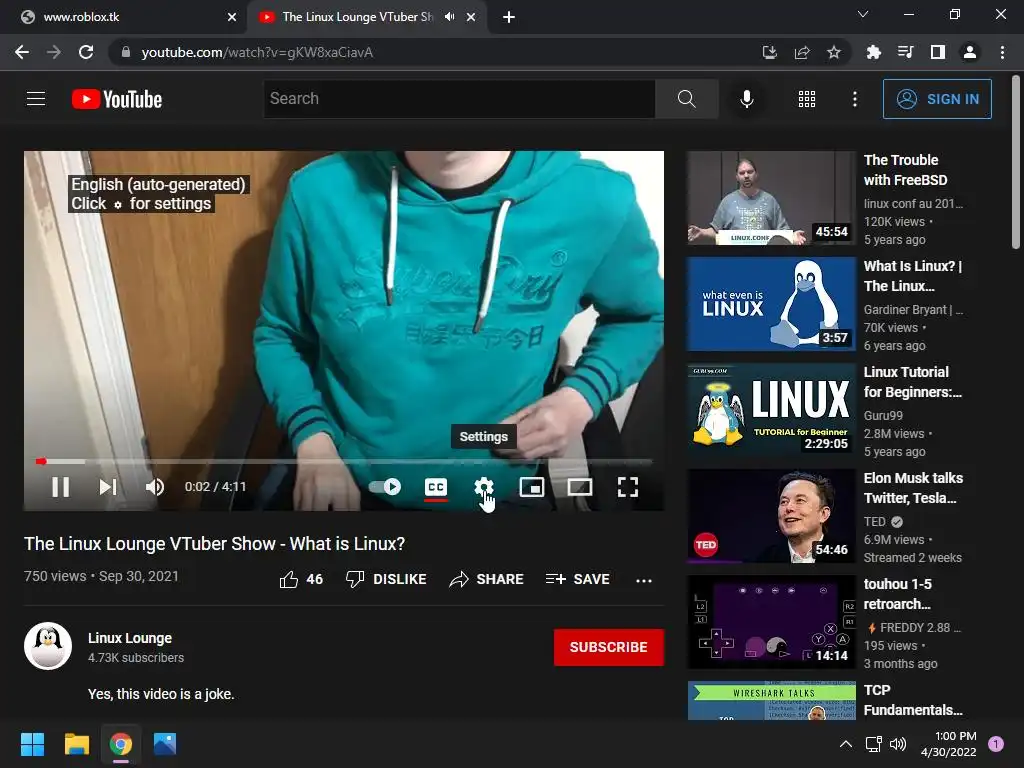
Task: View site information lock icon
Action: coord(126,52)
